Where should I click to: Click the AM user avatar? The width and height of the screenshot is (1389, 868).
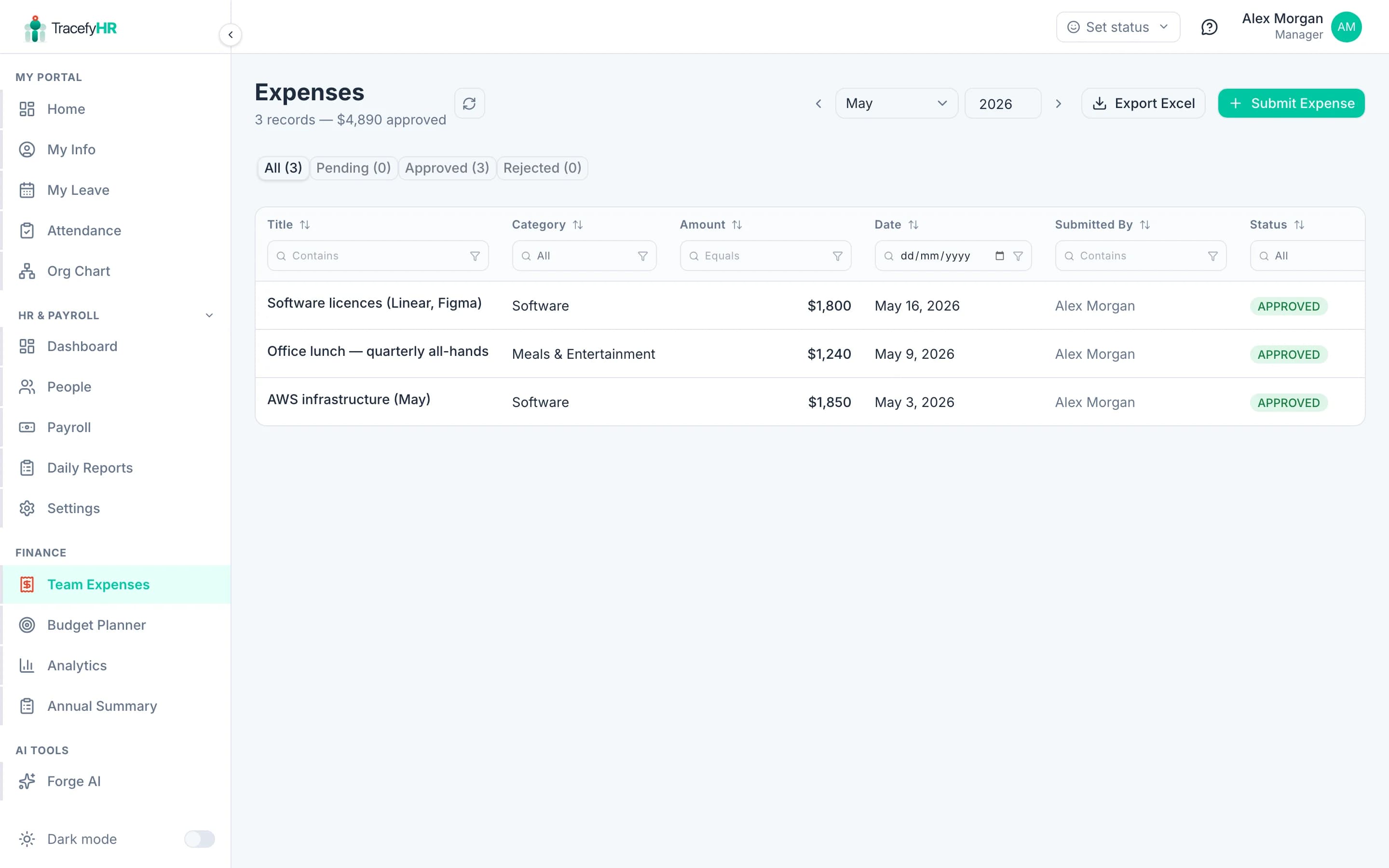pos(1346,27)
